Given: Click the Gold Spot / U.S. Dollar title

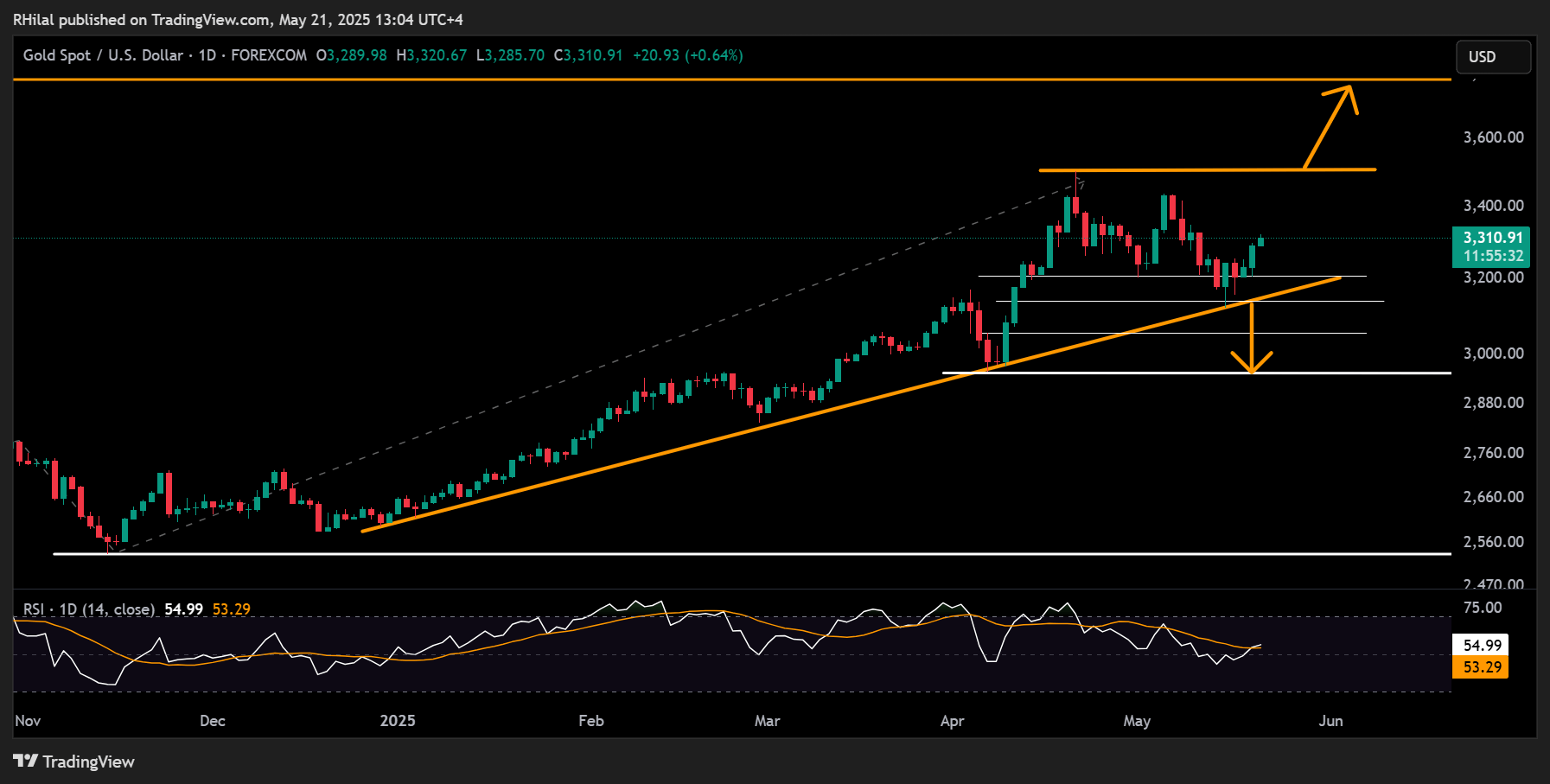Looking at the screenshot, I should click(x=103, y=55).
